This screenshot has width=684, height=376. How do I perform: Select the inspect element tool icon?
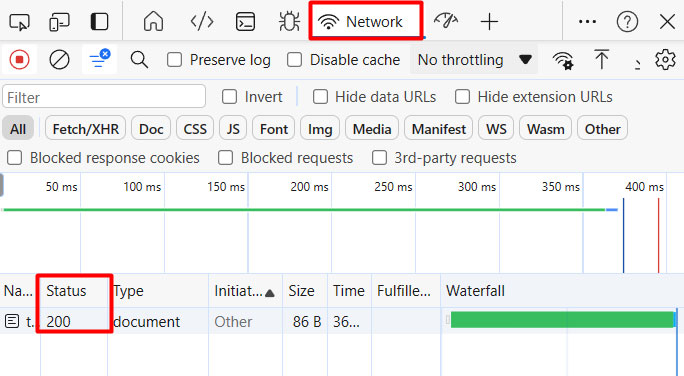(19, 21)
